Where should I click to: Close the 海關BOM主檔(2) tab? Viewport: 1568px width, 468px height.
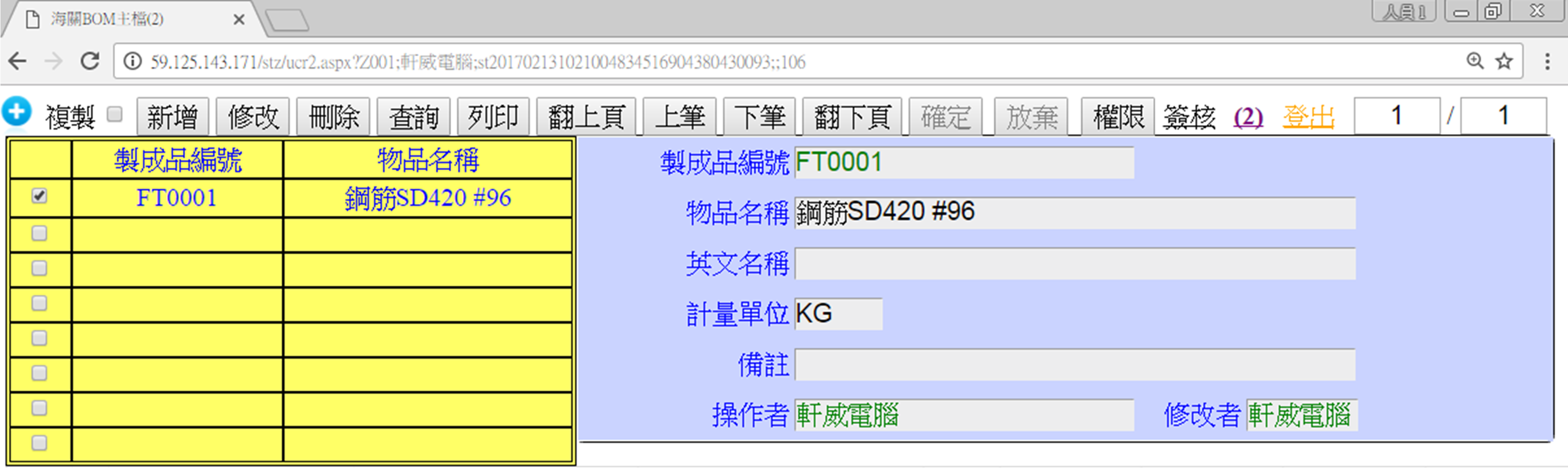(239, 20)
